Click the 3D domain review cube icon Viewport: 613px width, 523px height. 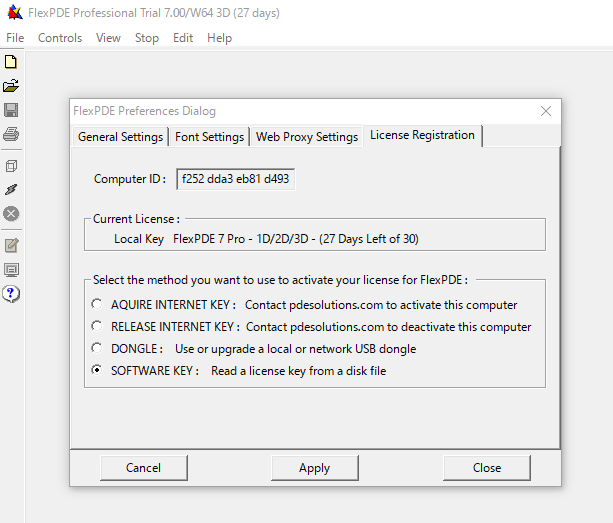[x=12, y=165]
